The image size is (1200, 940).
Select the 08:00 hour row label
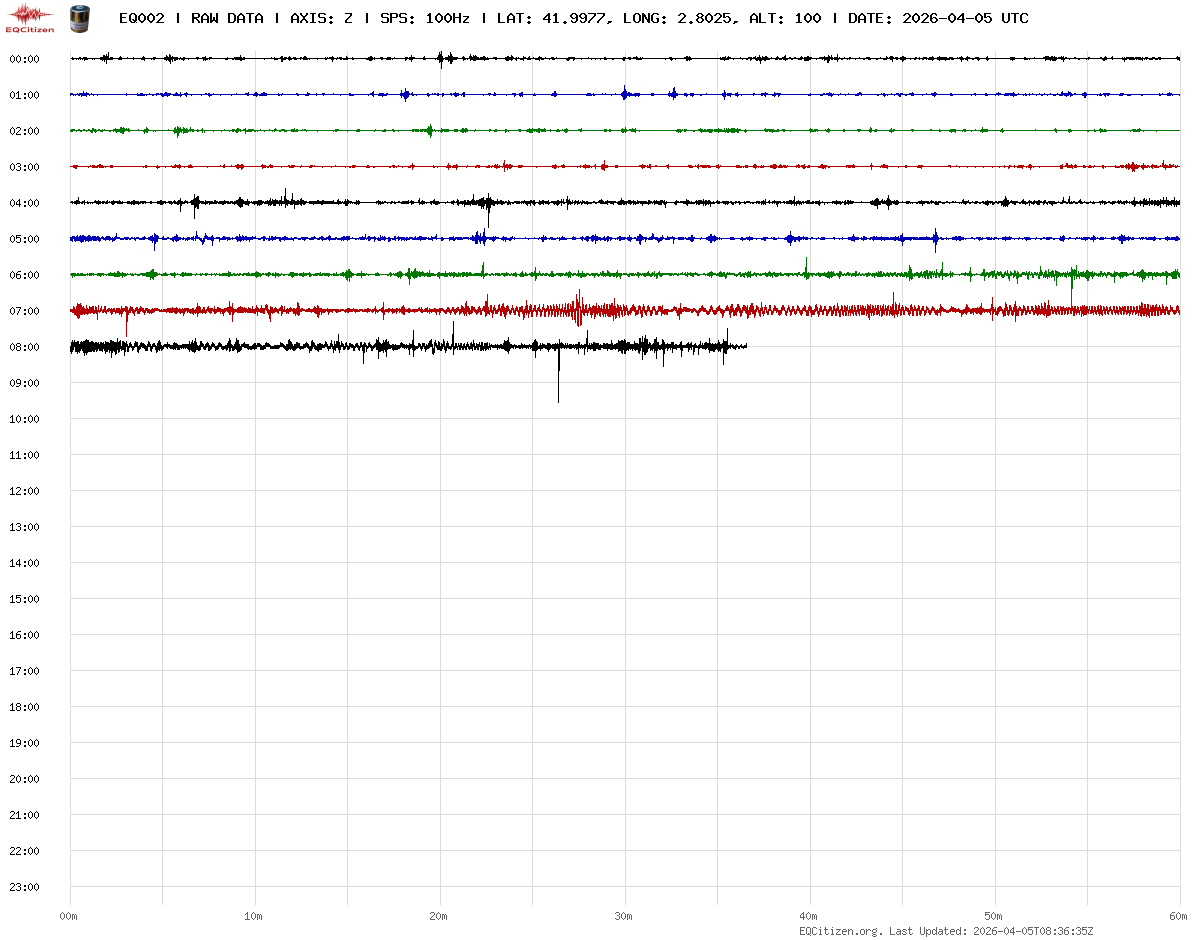[24, 347]
